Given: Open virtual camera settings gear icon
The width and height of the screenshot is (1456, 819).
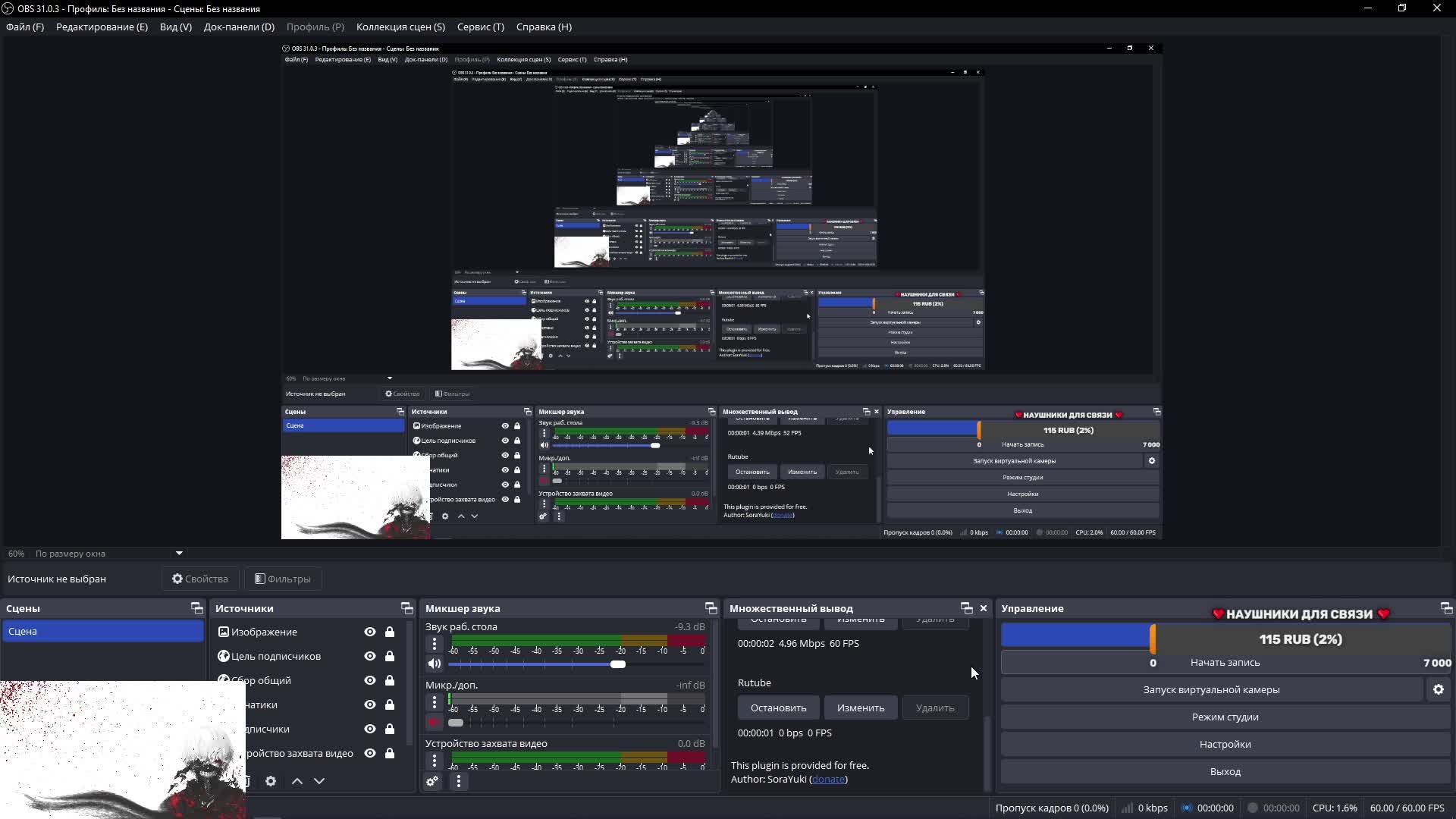Looking at the screenshot, I should tap(1439, 689).
